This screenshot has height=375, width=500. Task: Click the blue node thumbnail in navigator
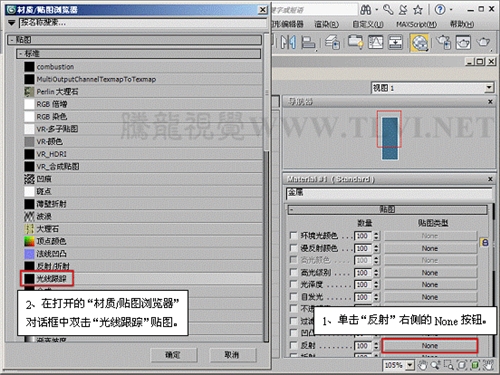390,138
